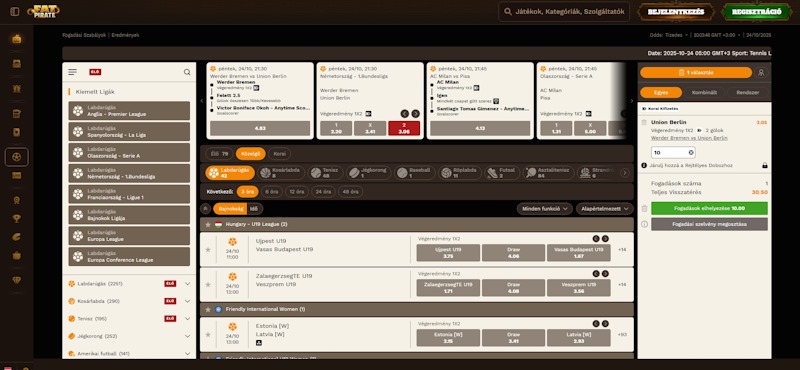Click the lock icon next to Rejtélyes Doboz
The width and height of the screenshot is (800, 370).
[764, 165]
